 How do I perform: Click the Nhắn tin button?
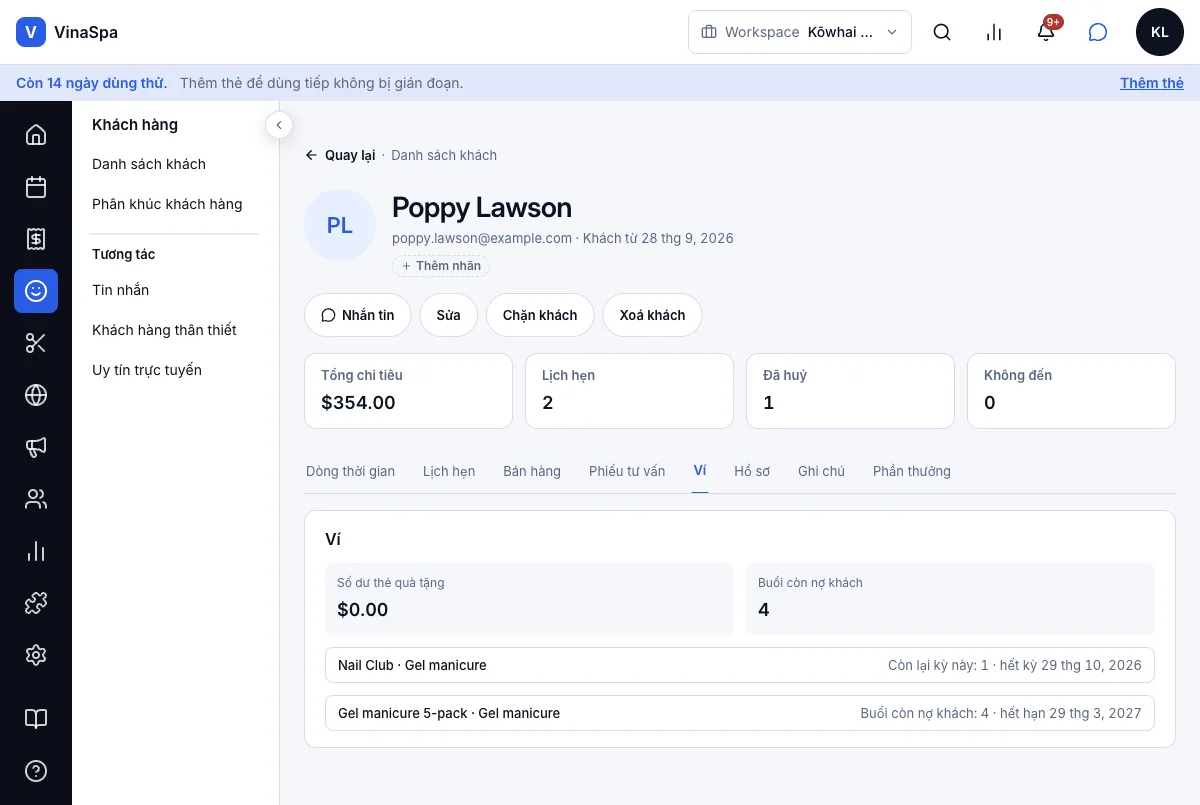tap(358, 315)
